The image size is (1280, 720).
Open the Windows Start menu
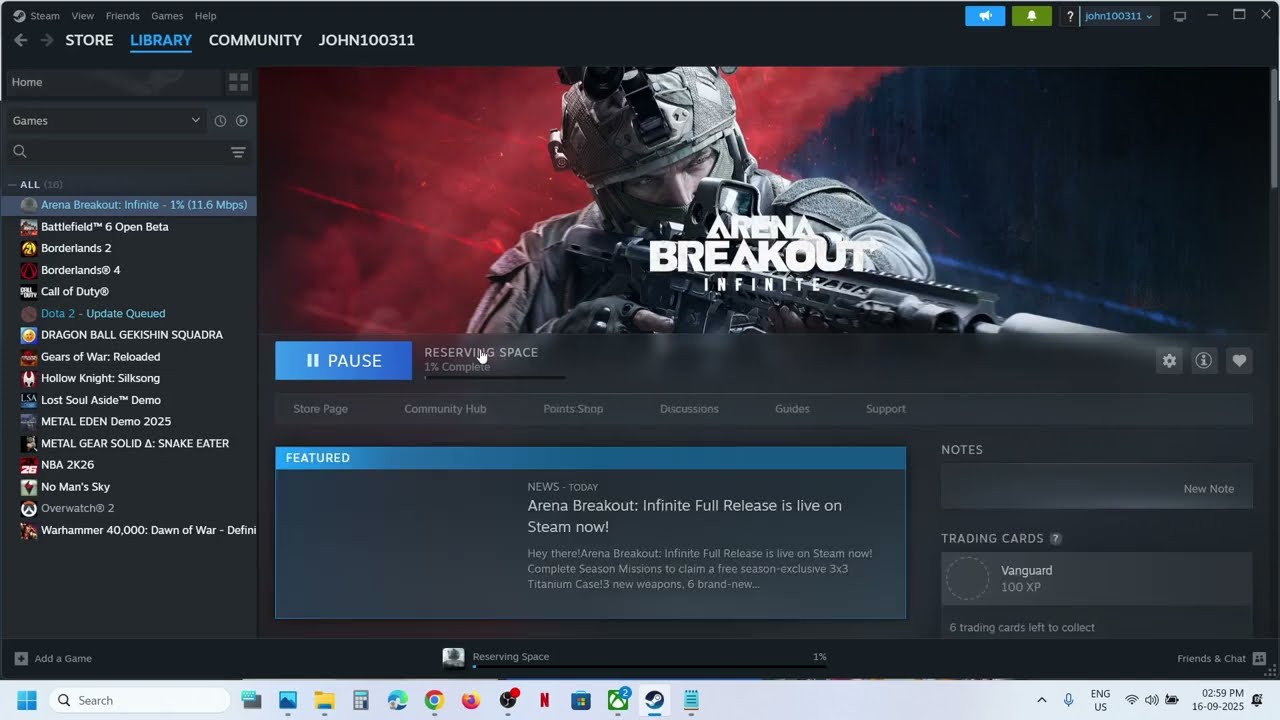click(26, 700)
